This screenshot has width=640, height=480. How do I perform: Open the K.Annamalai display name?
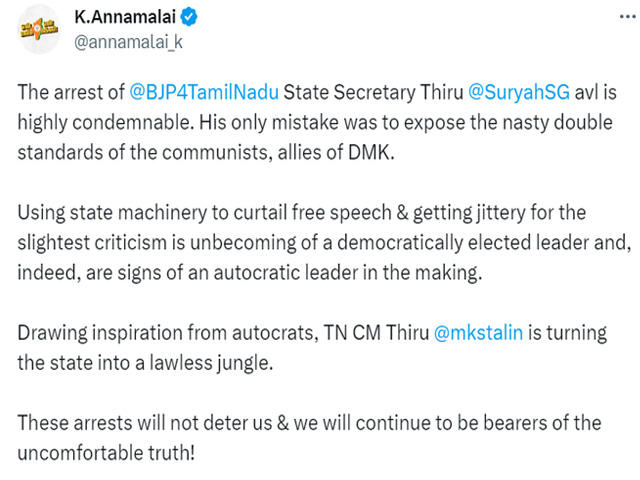coord(125,17)
